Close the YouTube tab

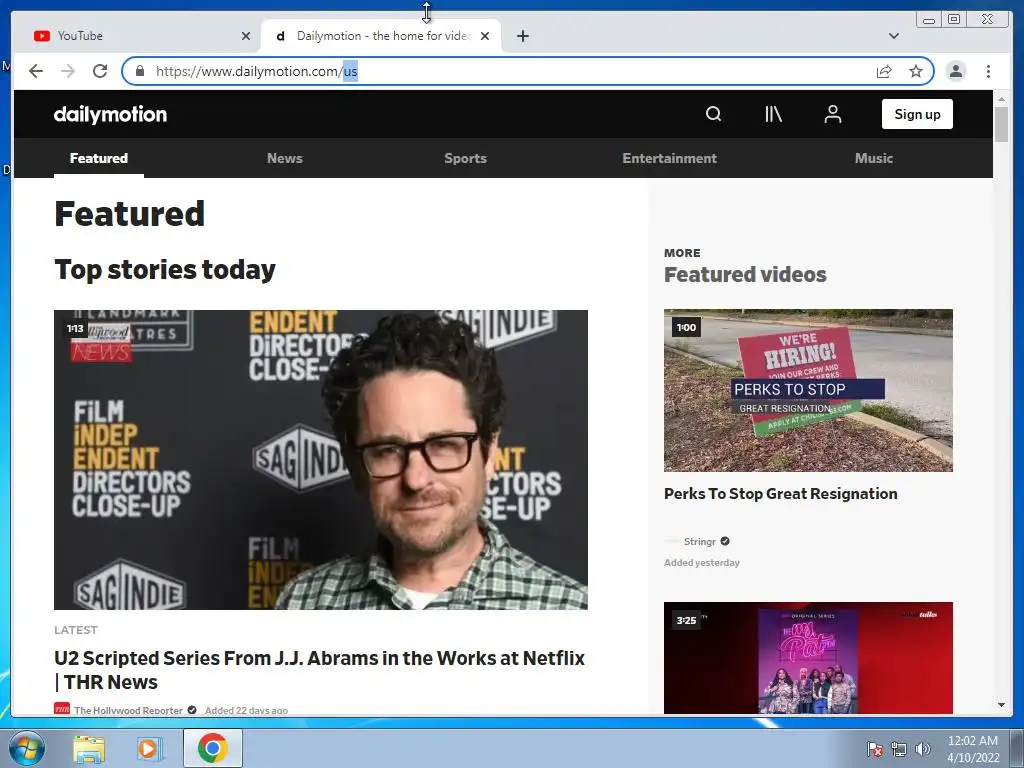click(x=246, y=36)
